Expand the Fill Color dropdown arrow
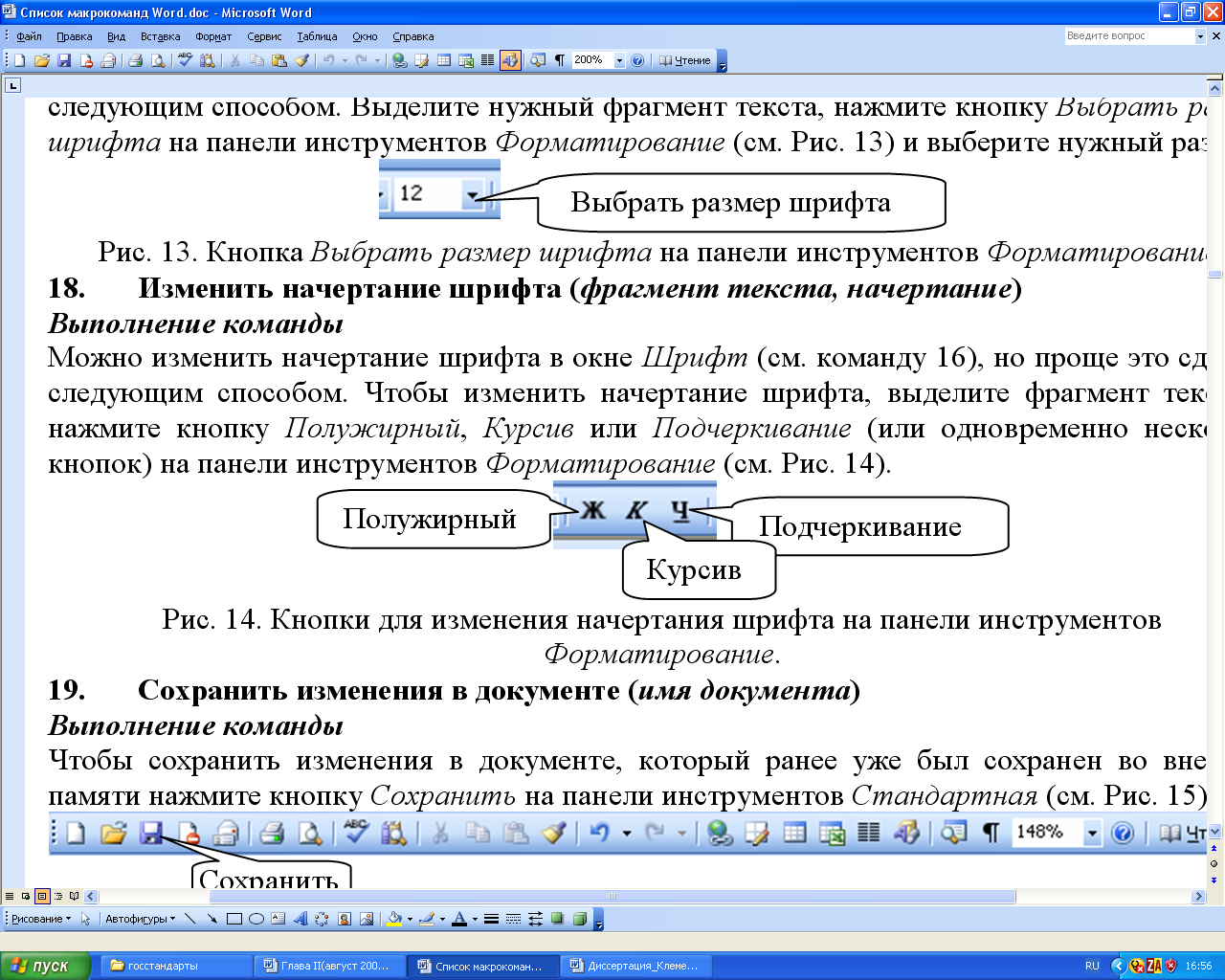Image resolution: width=1225 pixels, height=980 pixels. pos(410,919)
